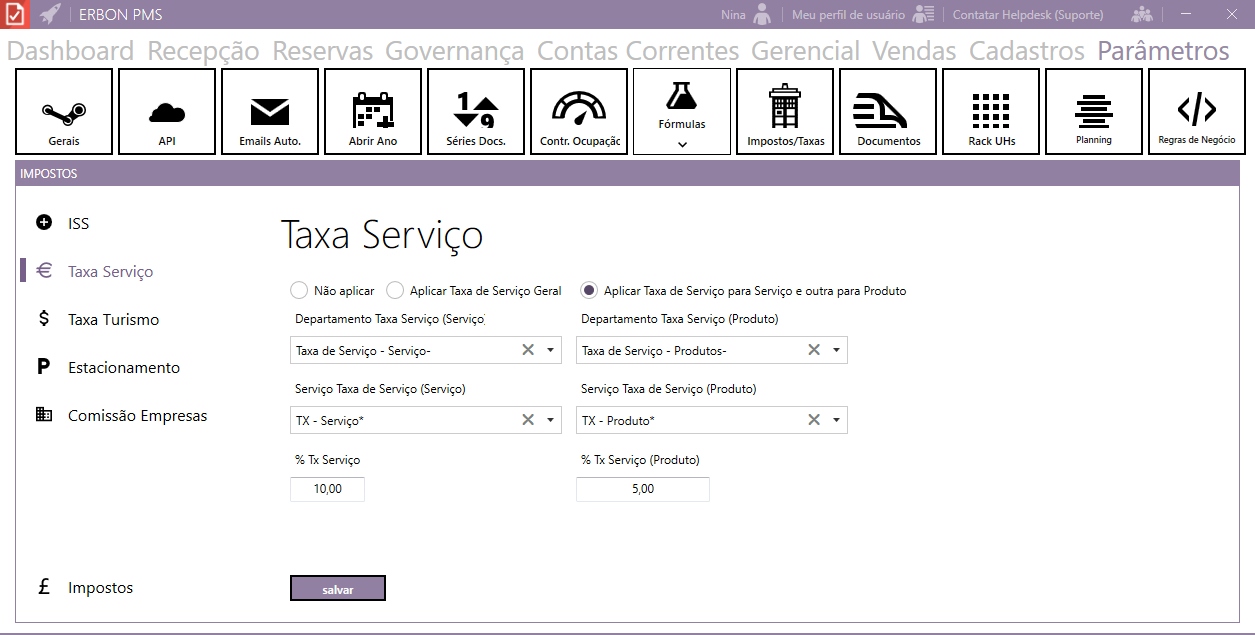Choose Aplicar Taxa de Serviço Geral option
Image resolution: width=1255 pixels, height=635 pixels.
click(x=394, y=291)
